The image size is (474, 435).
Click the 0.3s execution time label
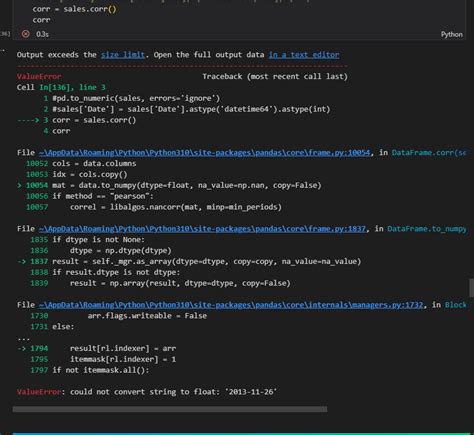click(42, 34)
